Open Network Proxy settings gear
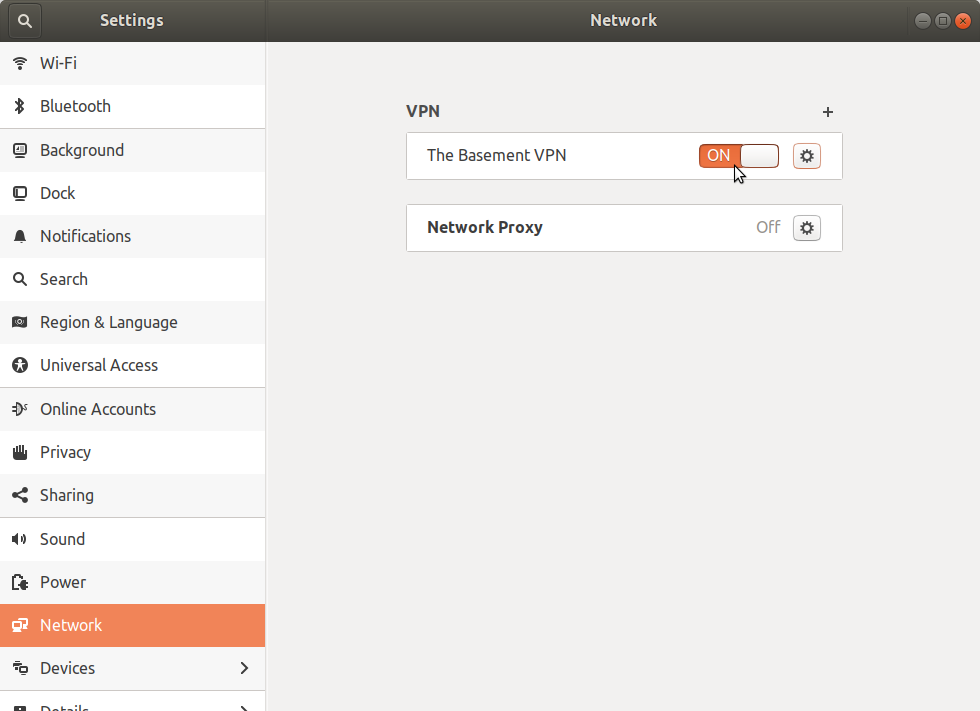This screenshot has height=711, width=980. [x=806, y=227]
